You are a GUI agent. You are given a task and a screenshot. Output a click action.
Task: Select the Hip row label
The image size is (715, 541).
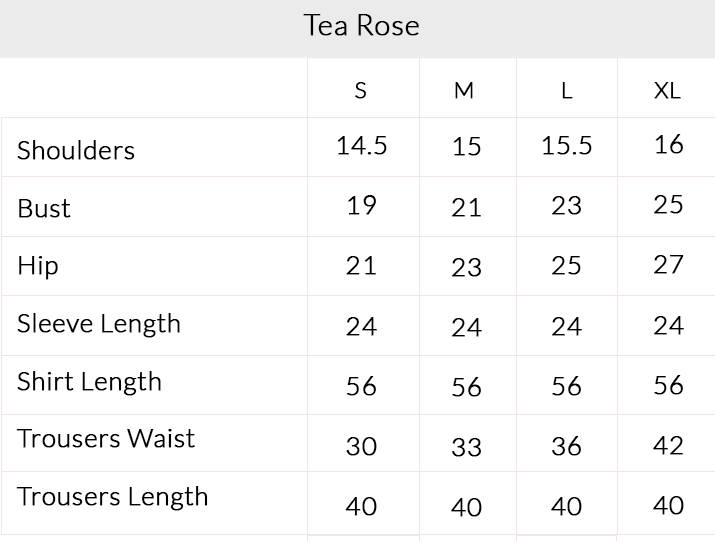(x=38, y=266)
